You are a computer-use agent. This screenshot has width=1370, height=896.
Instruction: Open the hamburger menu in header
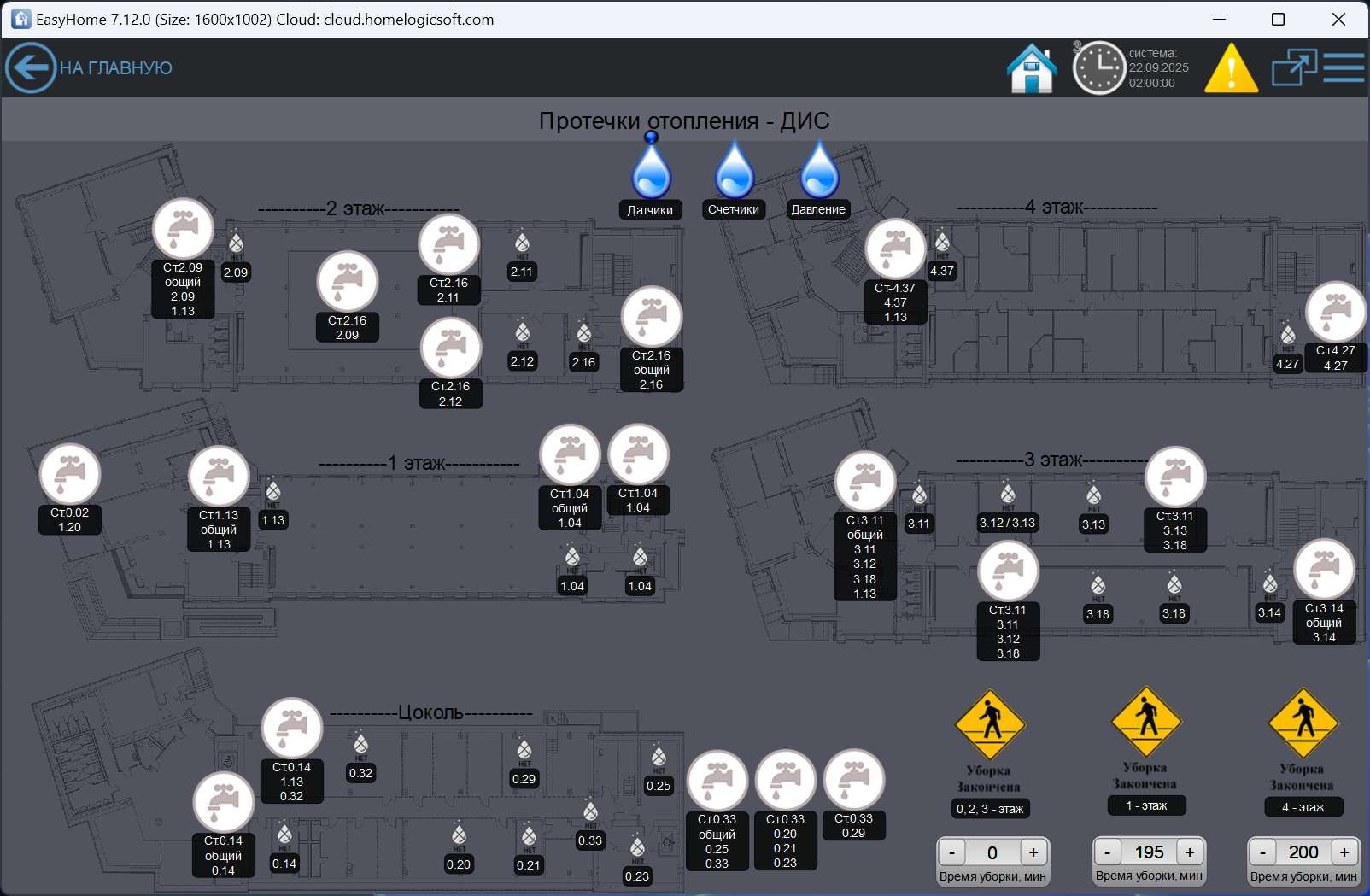(x=1344, y=67)
